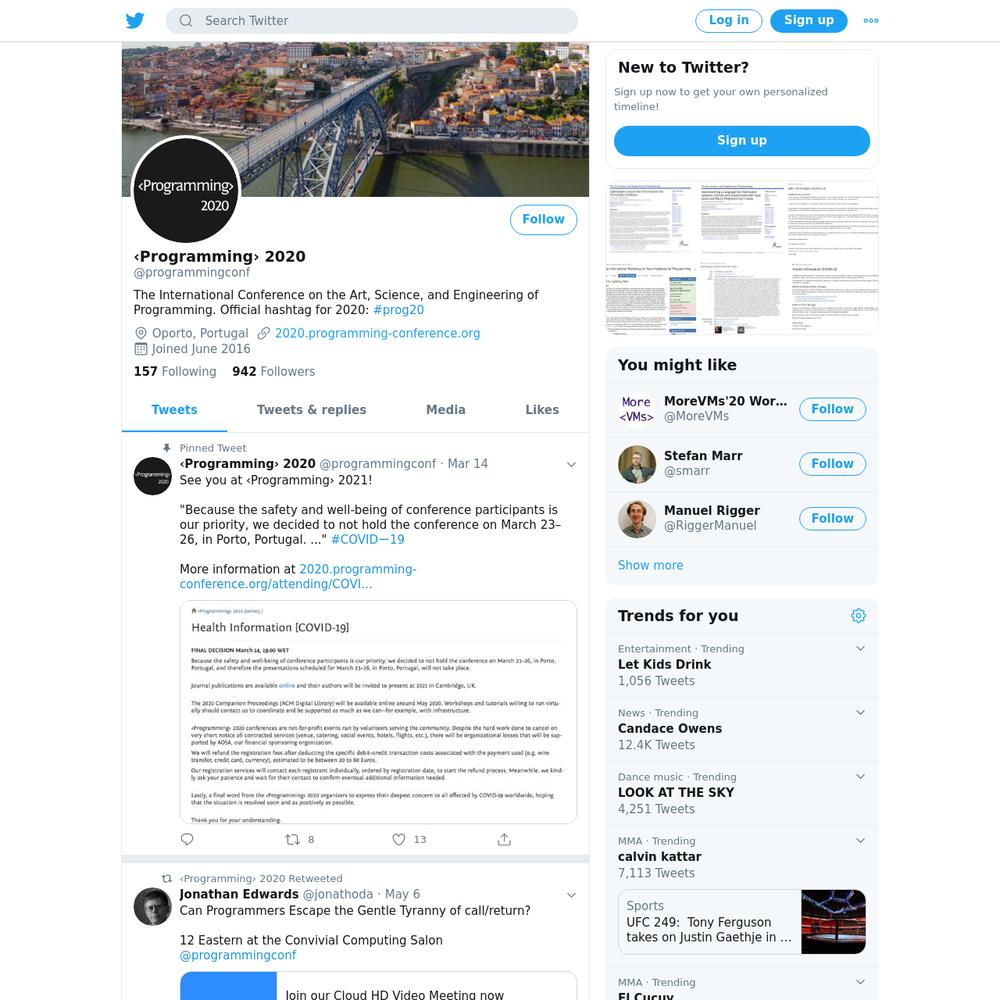Focus the Search Twitter field
Viewport: 1000px width, 1000px height.
pyautogui.click(x=372, y=20)
